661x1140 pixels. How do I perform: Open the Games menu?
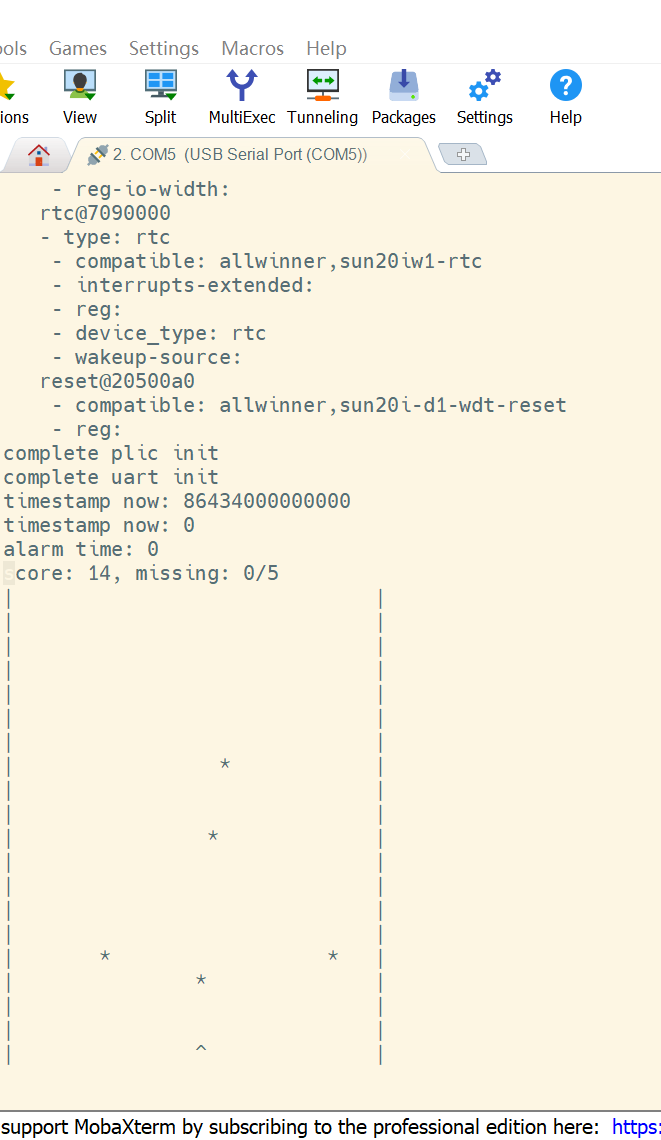78,49
